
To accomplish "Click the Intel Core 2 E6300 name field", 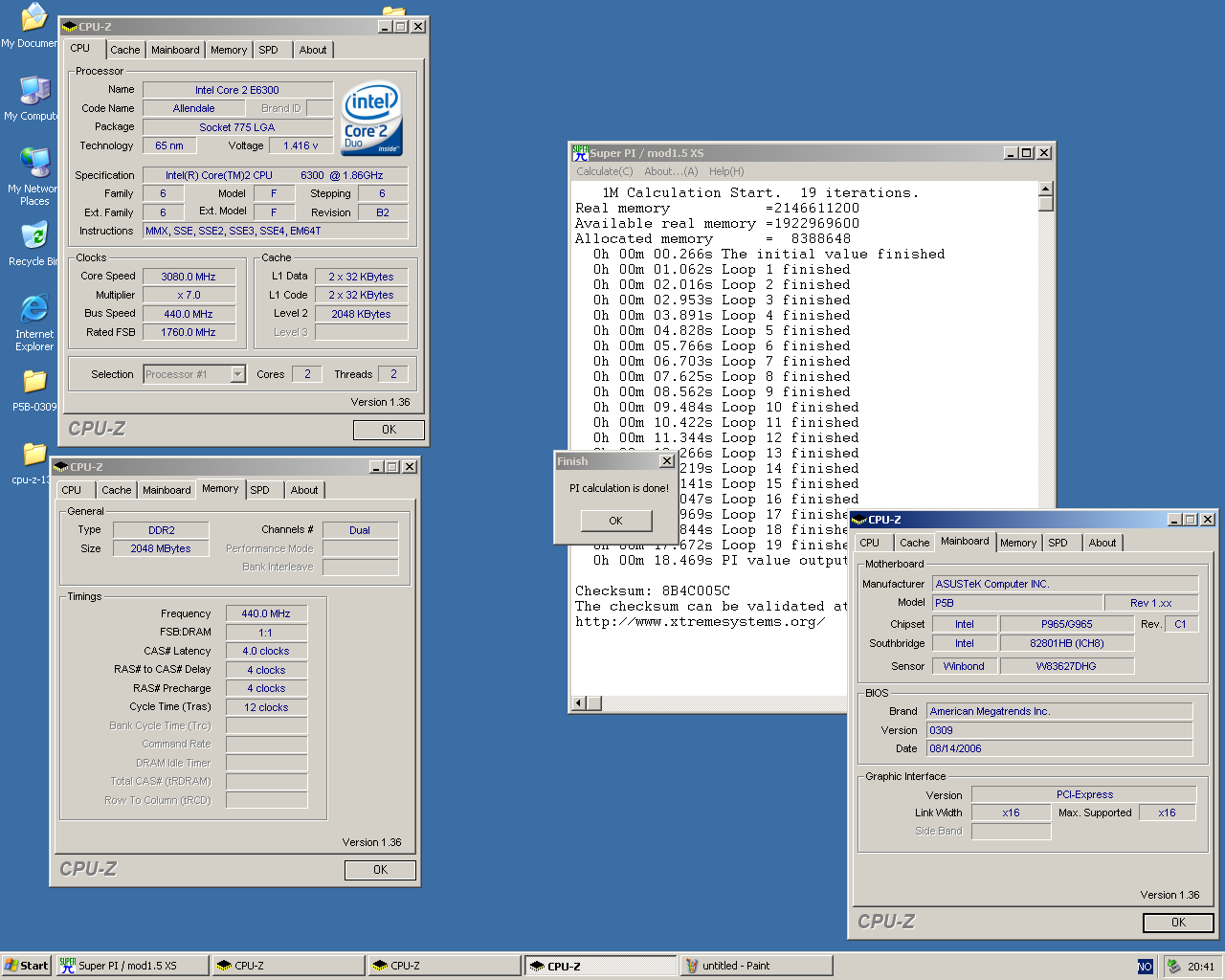I will 237,90.
